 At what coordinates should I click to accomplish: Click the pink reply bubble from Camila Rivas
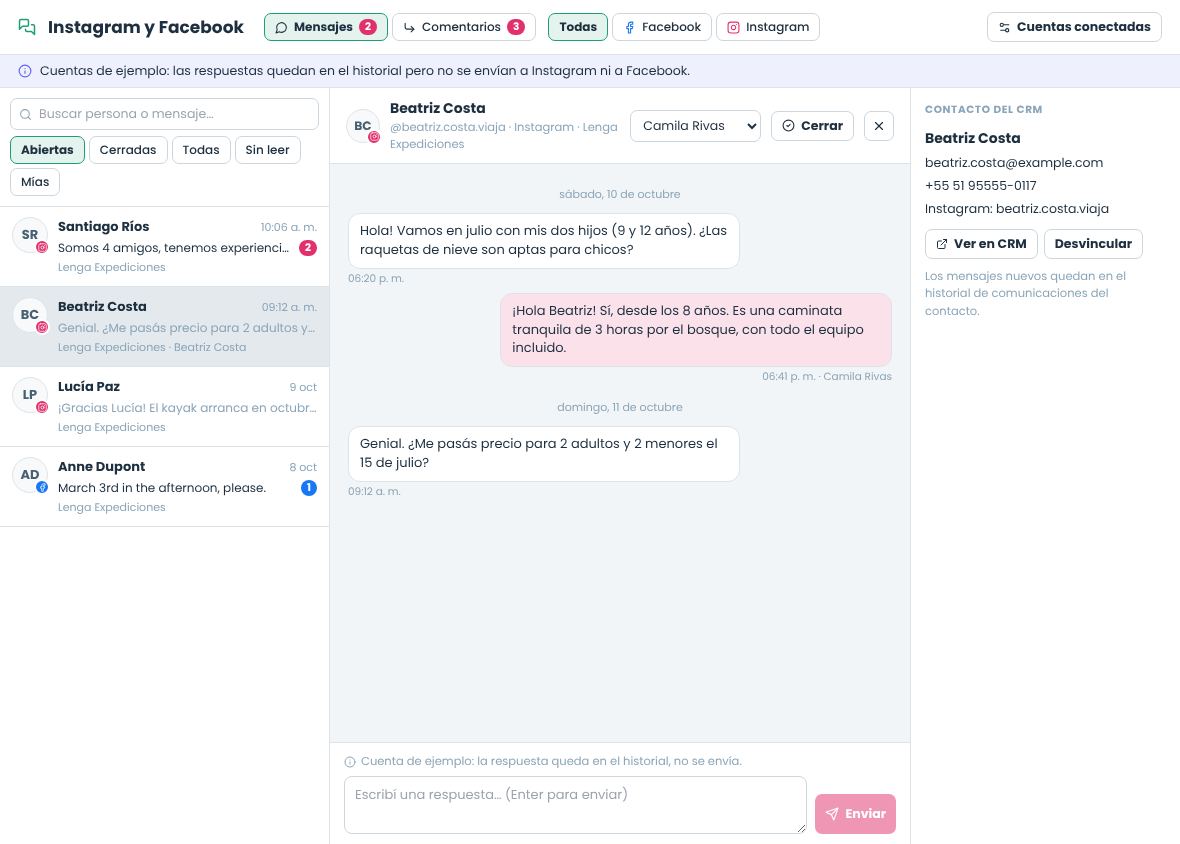695,329
